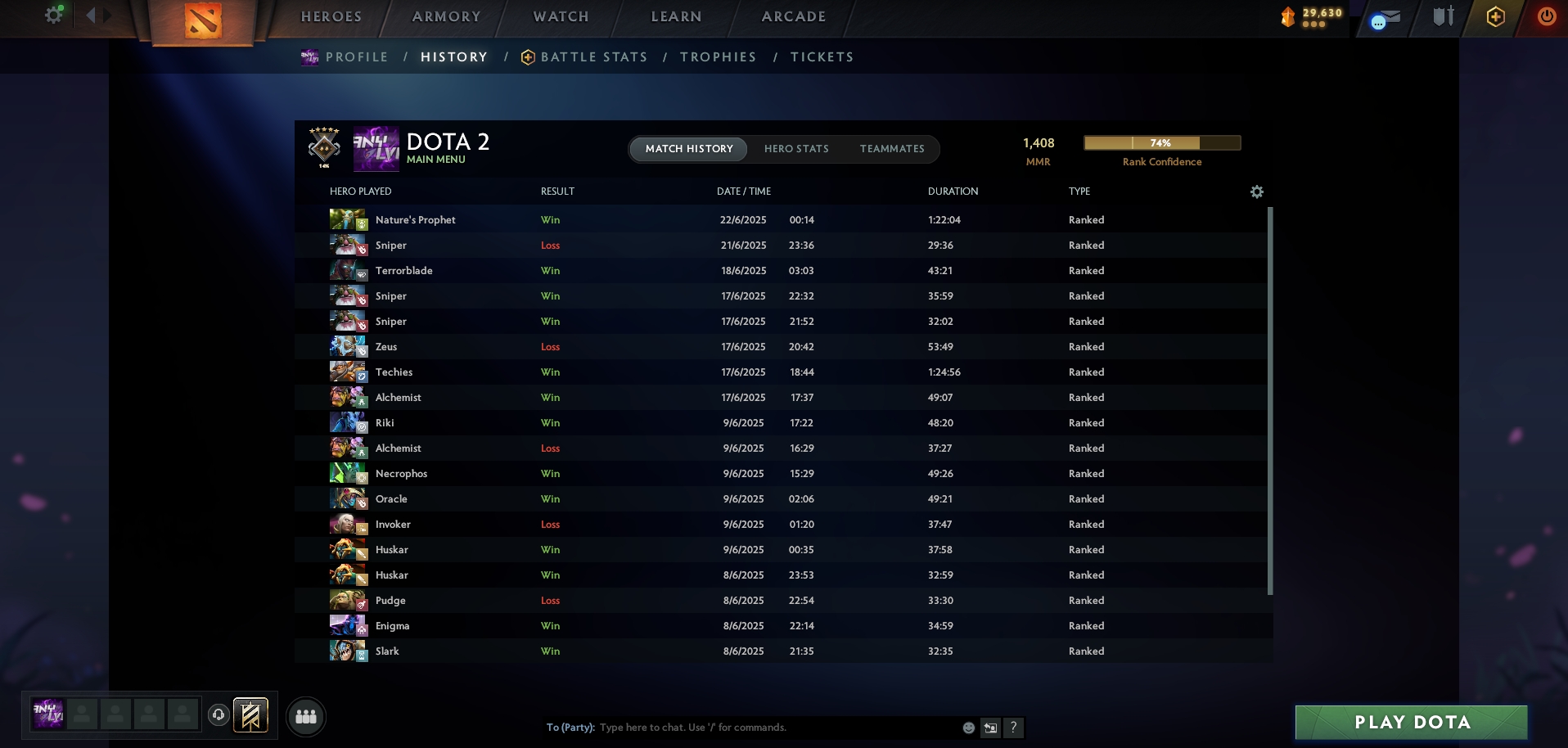Viewport: 1568px width, 748px height.
Task: Click the red power quit button
Action: [1547, 16]
